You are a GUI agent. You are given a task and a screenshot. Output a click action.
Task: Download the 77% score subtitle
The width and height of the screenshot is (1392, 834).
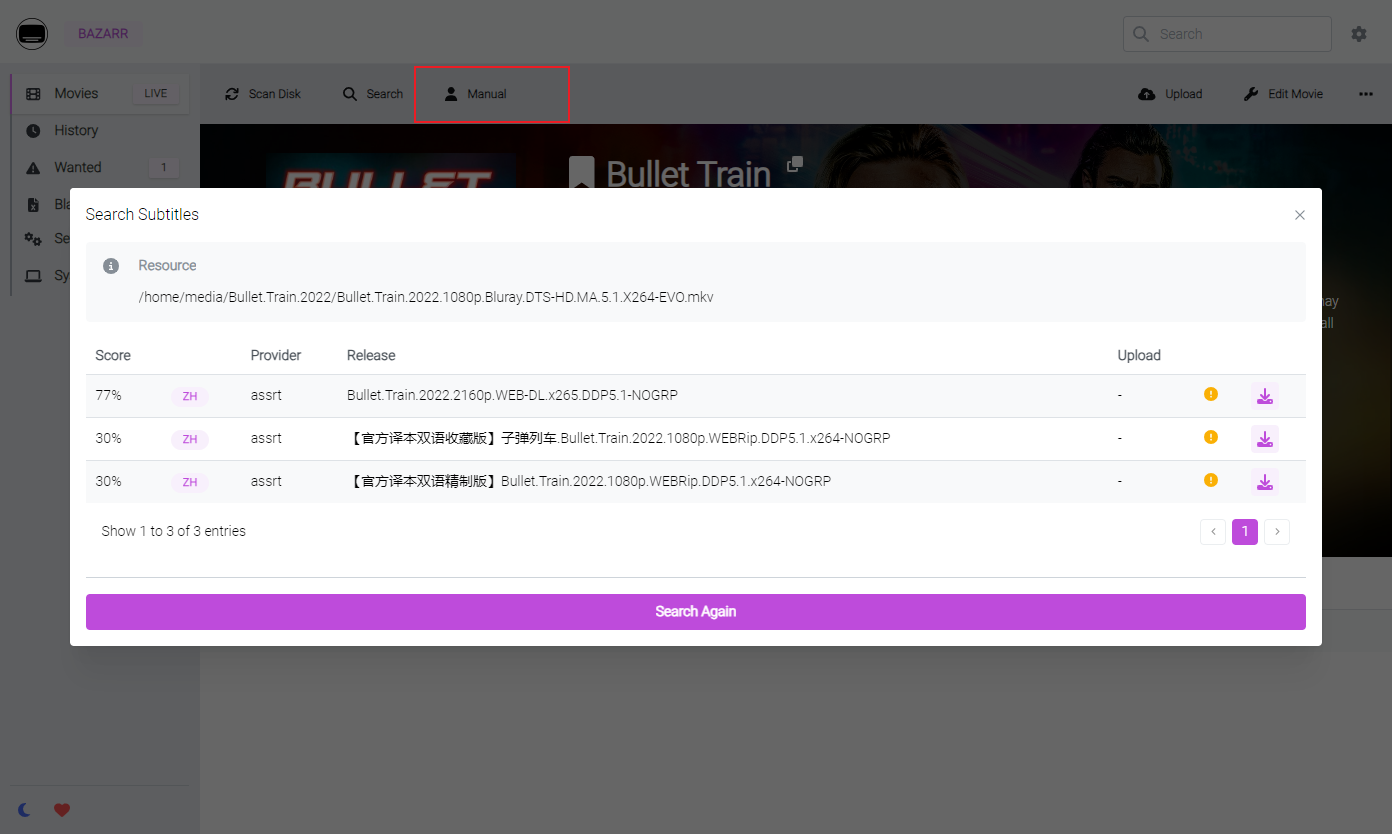[1265, 396]
